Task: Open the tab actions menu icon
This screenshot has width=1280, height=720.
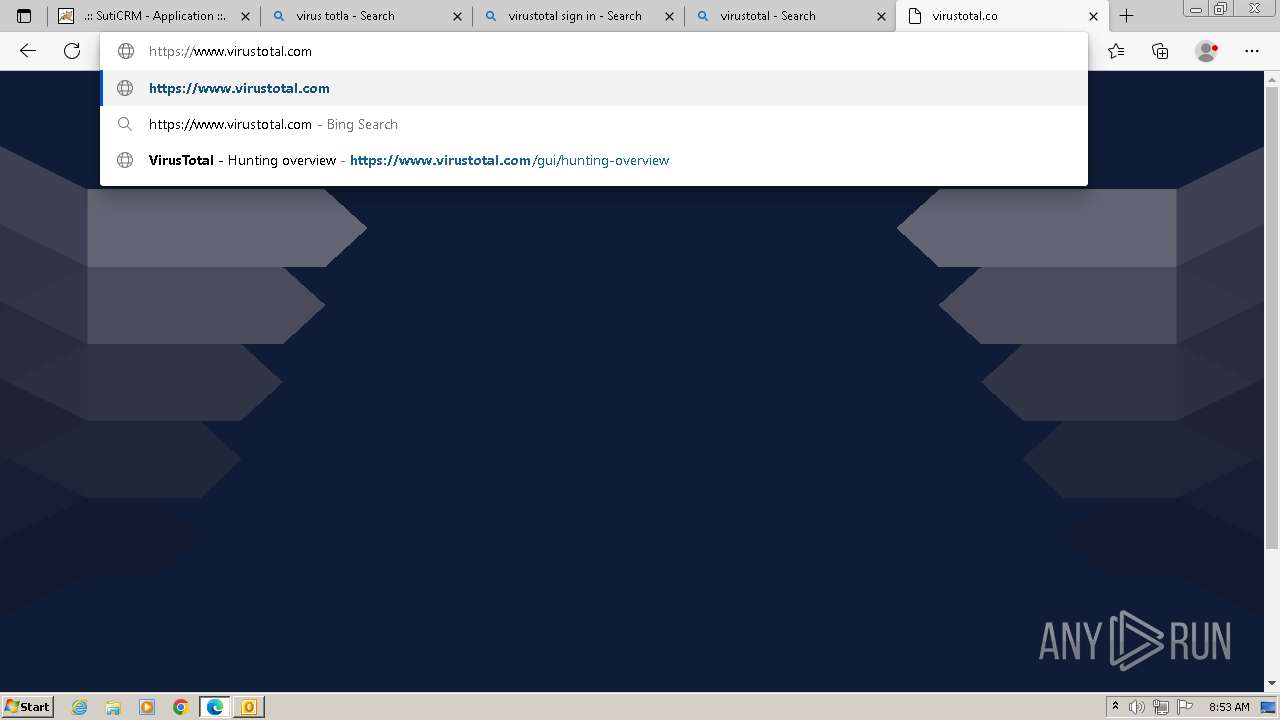Action: (24, 16)
